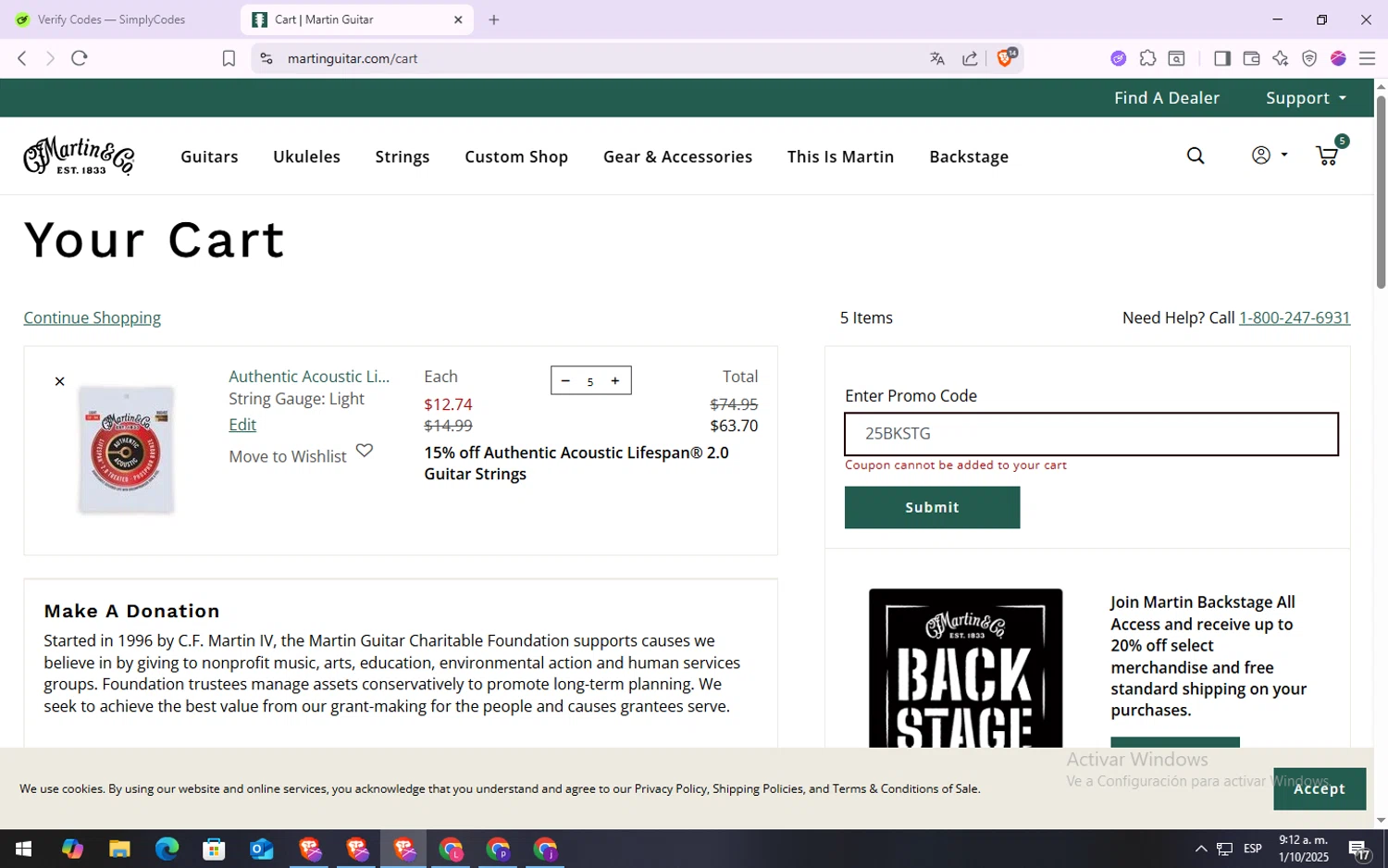Toggle the browser sidebar icon
1388x868 pixels.
tap(1221, 58)
